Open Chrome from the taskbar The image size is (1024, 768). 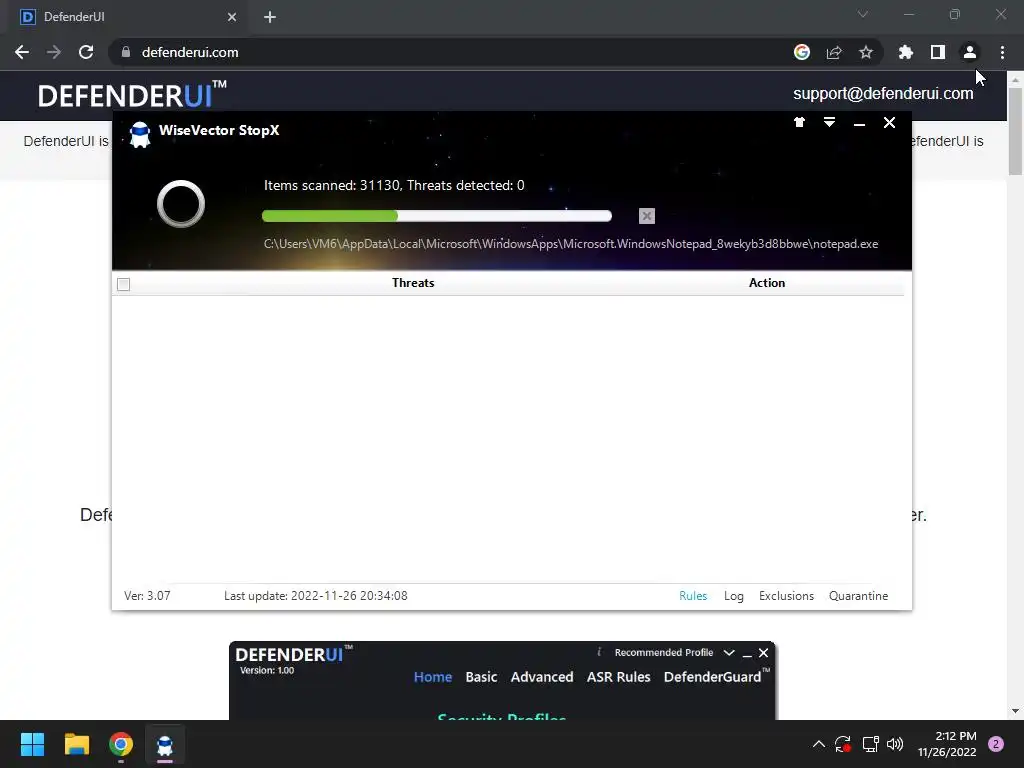(x=121, y=744)
